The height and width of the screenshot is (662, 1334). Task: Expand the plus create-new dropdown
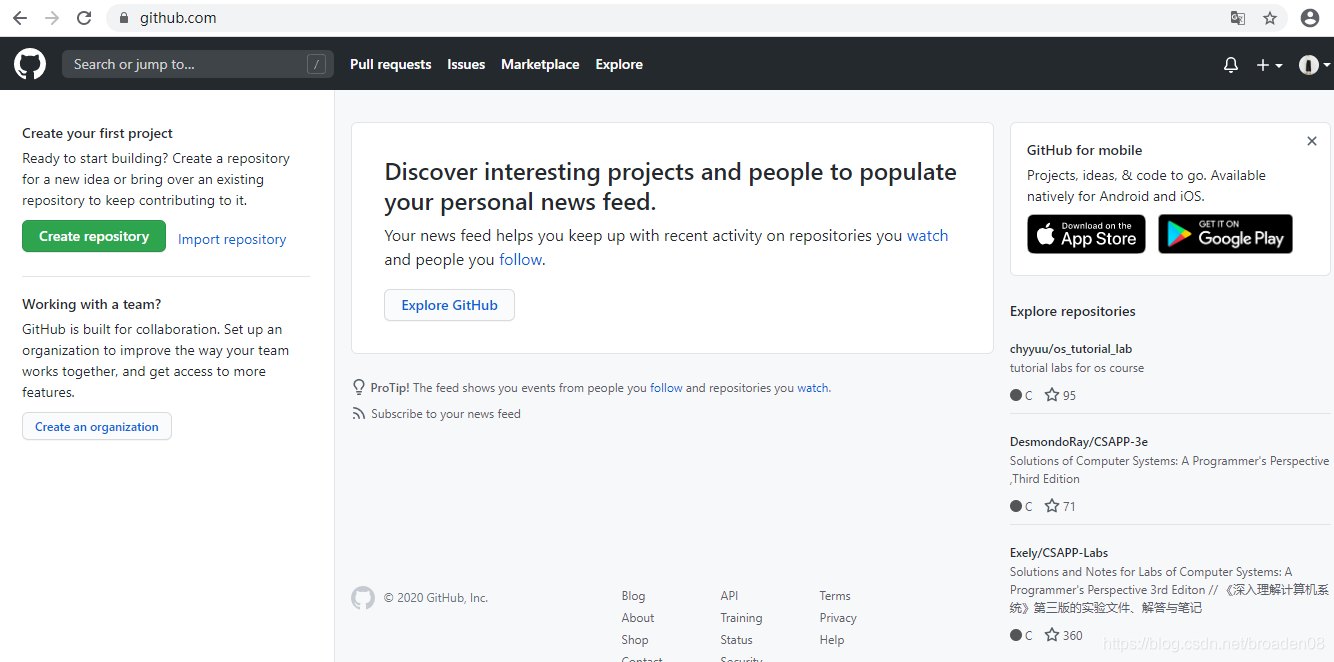1269,64
